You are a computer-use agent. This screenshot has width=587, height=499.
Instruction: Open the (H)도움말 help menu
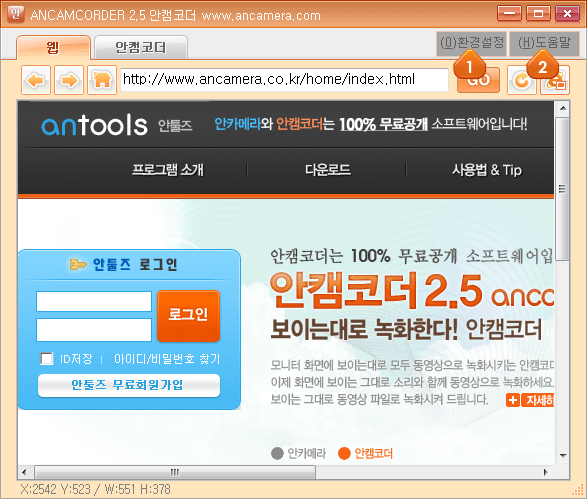pyautogui.click(x=544, y=43)
